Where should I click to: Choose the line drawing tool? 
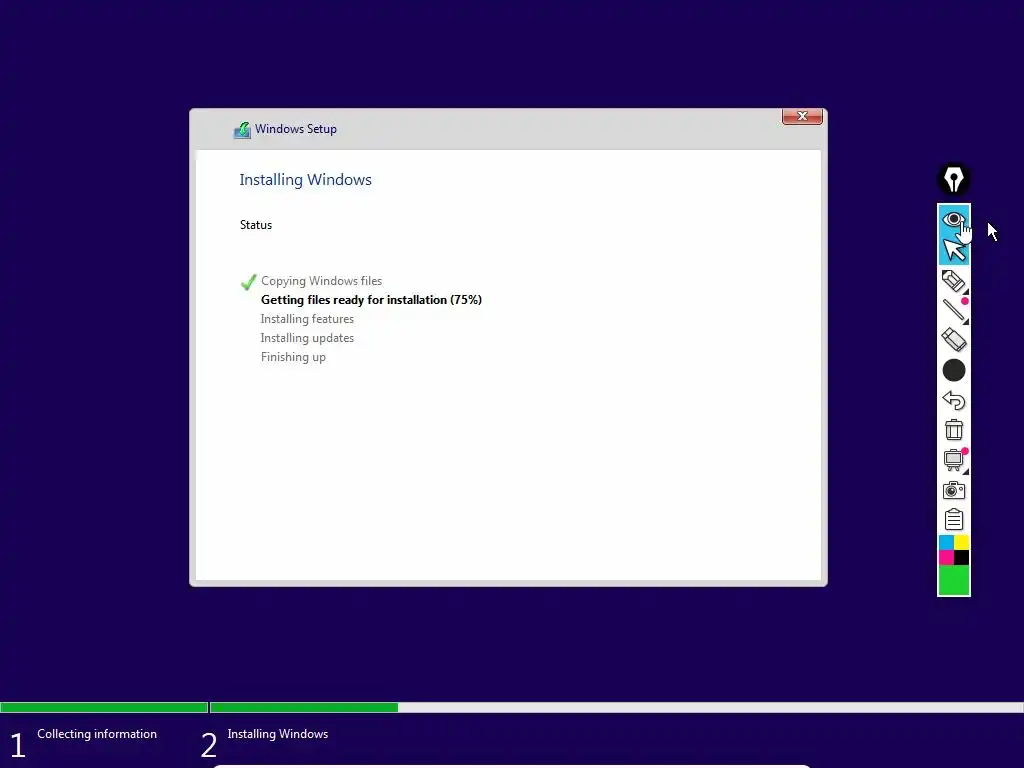pyautogui.click(x=954, y=310)
